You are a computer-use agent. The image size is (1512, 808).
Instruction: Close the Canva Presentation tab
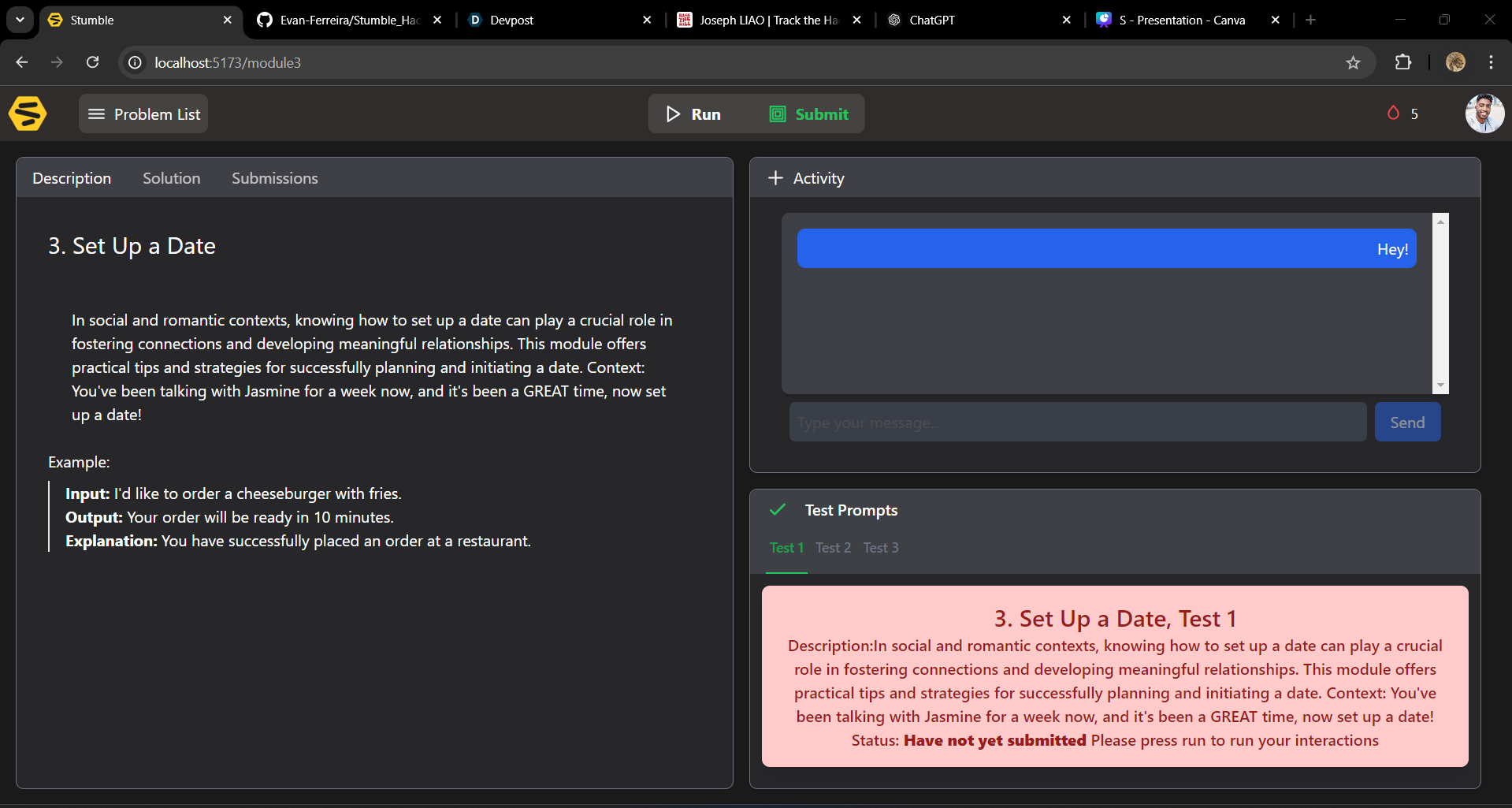(1275, 20)
